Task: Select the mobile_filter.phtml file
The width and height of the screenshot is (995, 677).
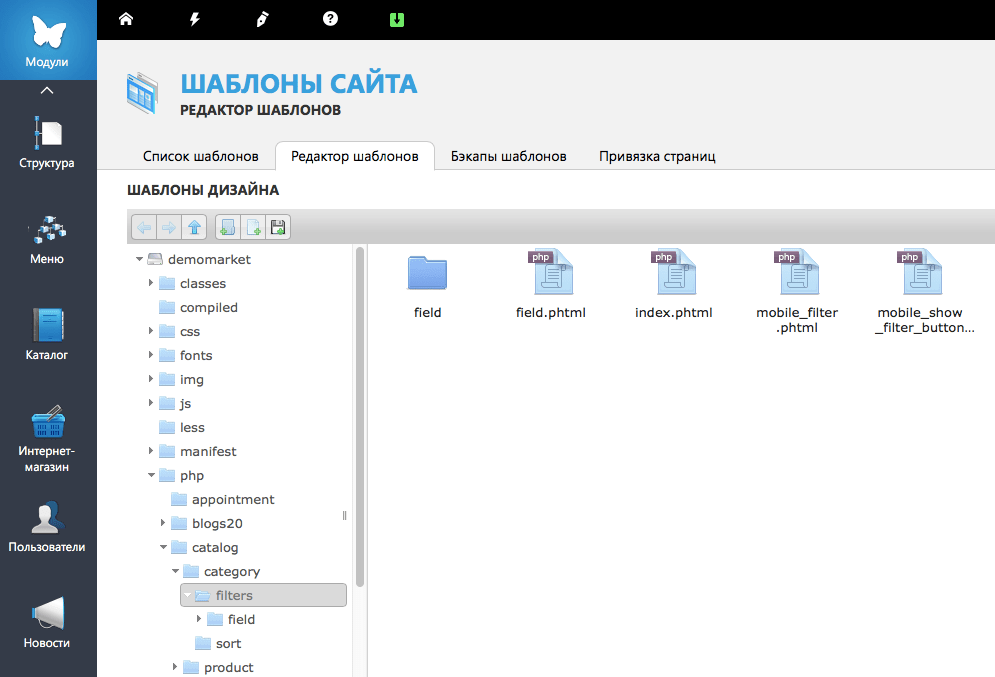Action: pos(797,292)
